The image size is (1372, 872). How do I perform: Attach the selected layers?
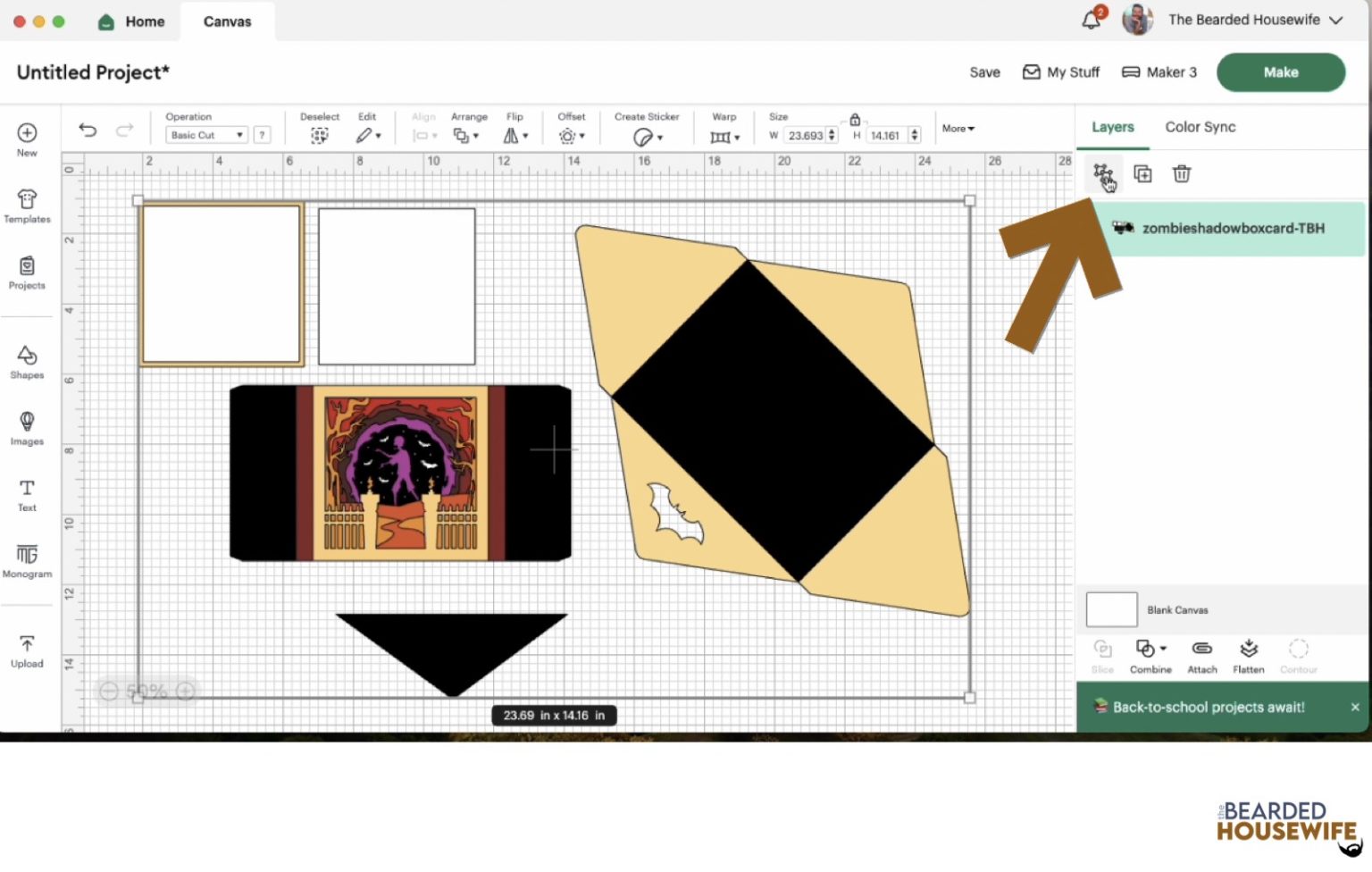[x=1201, y=655]
